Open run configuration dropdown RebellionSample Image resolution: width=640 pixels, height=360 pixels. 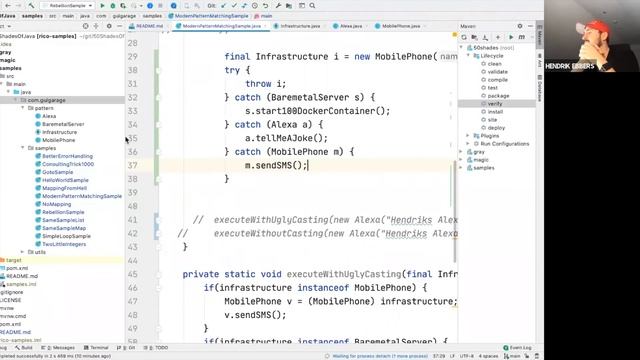click(67, 6)
